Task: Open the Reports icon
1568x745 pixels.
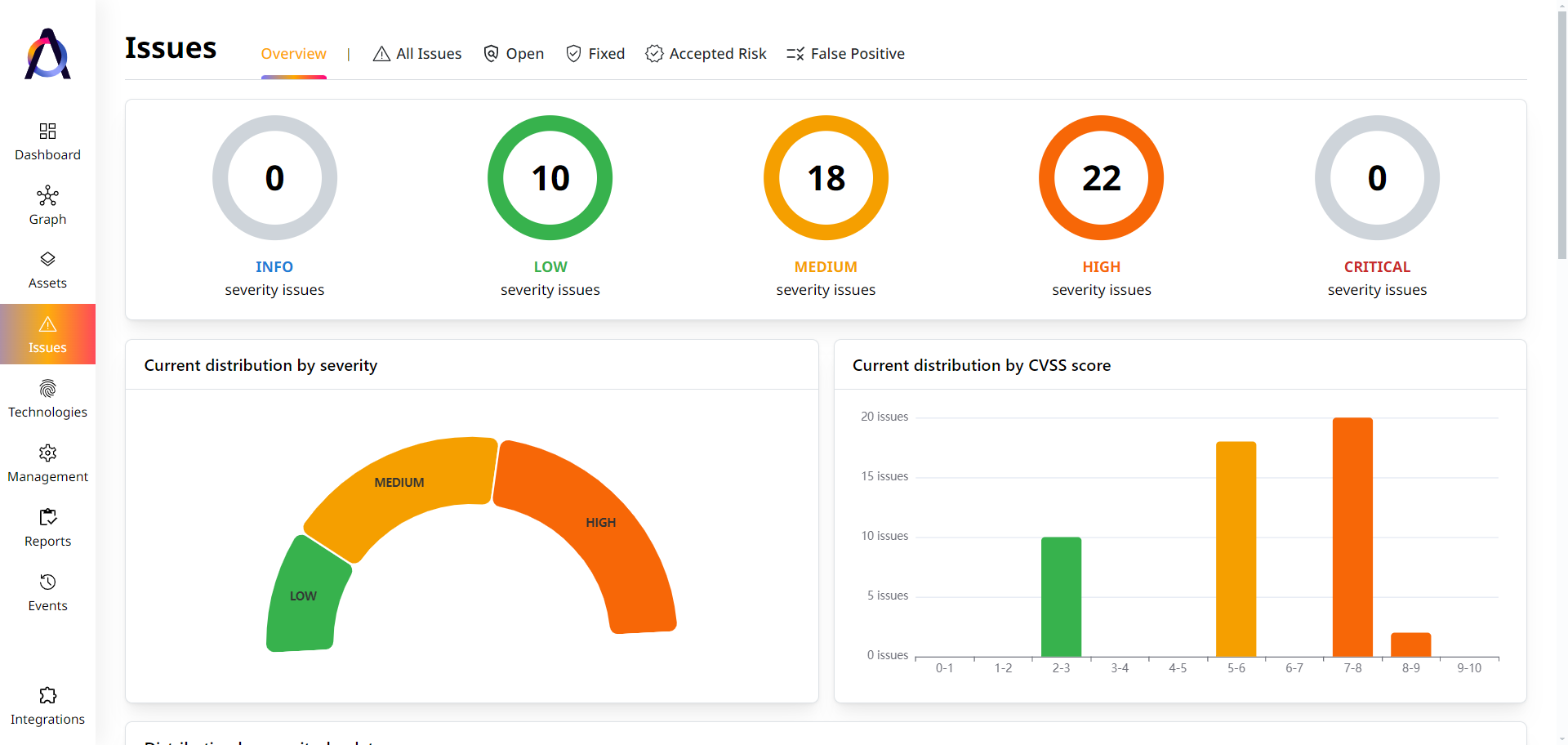Action: (x=47, y=517)
